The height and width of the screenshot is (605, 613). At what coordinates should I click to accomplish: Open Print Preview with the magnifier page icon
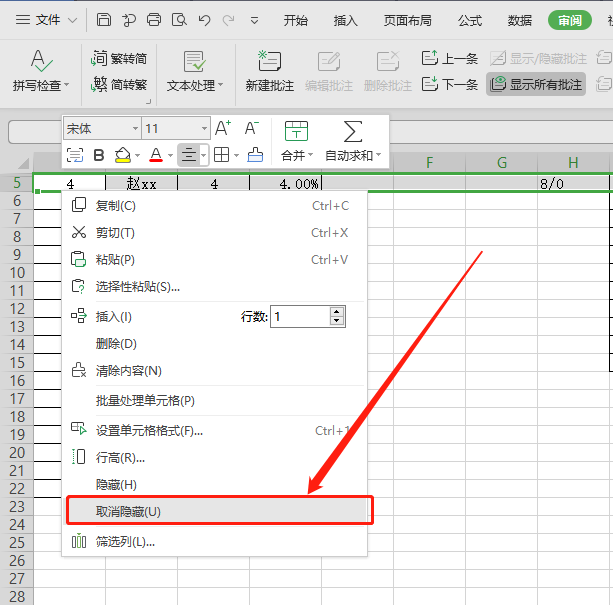[179, 20]
